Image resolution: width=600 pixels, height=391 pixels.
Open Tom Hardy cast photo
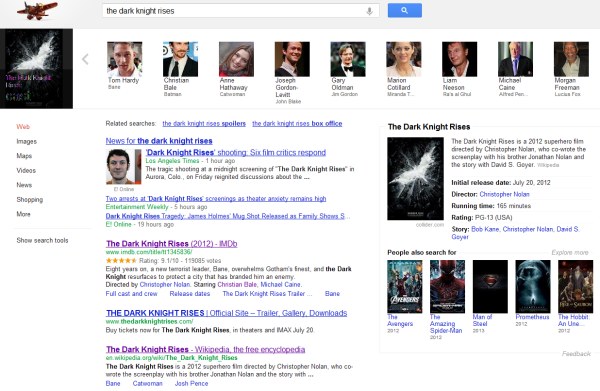pos(125,59)
